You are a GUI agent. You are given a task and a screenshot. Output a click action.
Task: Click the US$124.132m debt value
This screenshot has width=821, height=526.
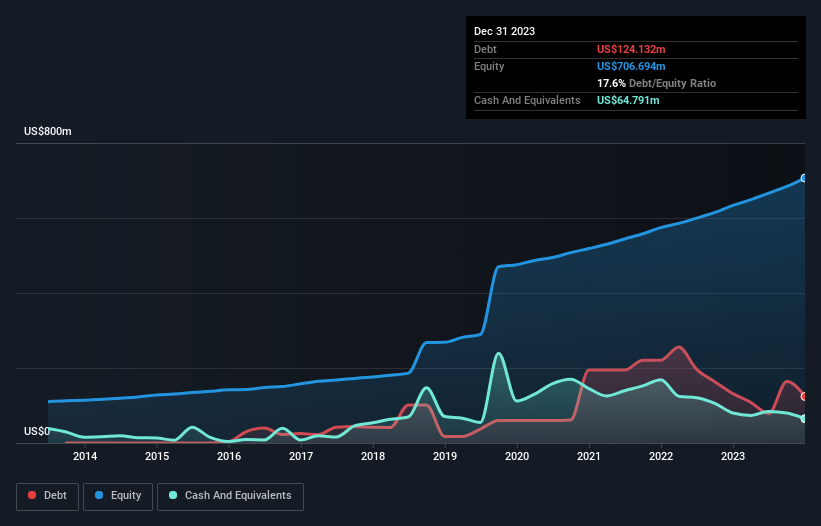(631, 49)
